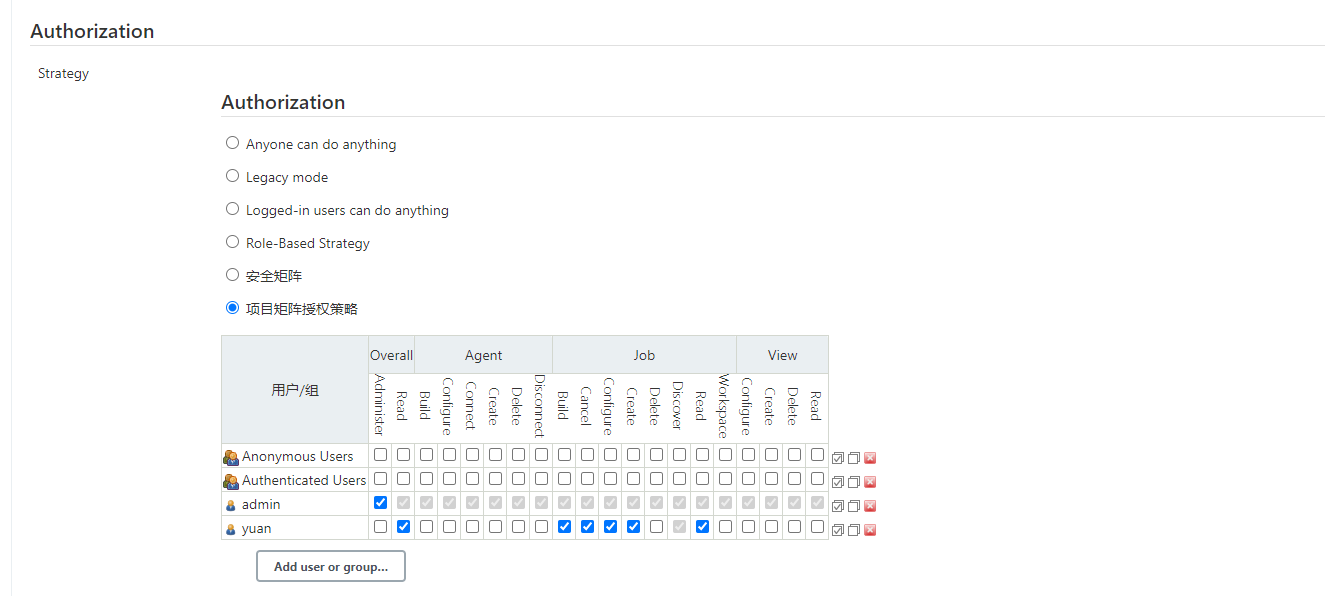Click the clear-all icon on the admin row
This screenshot has width=1325, height=596.
pyautogui.click(x=853, y=505)
